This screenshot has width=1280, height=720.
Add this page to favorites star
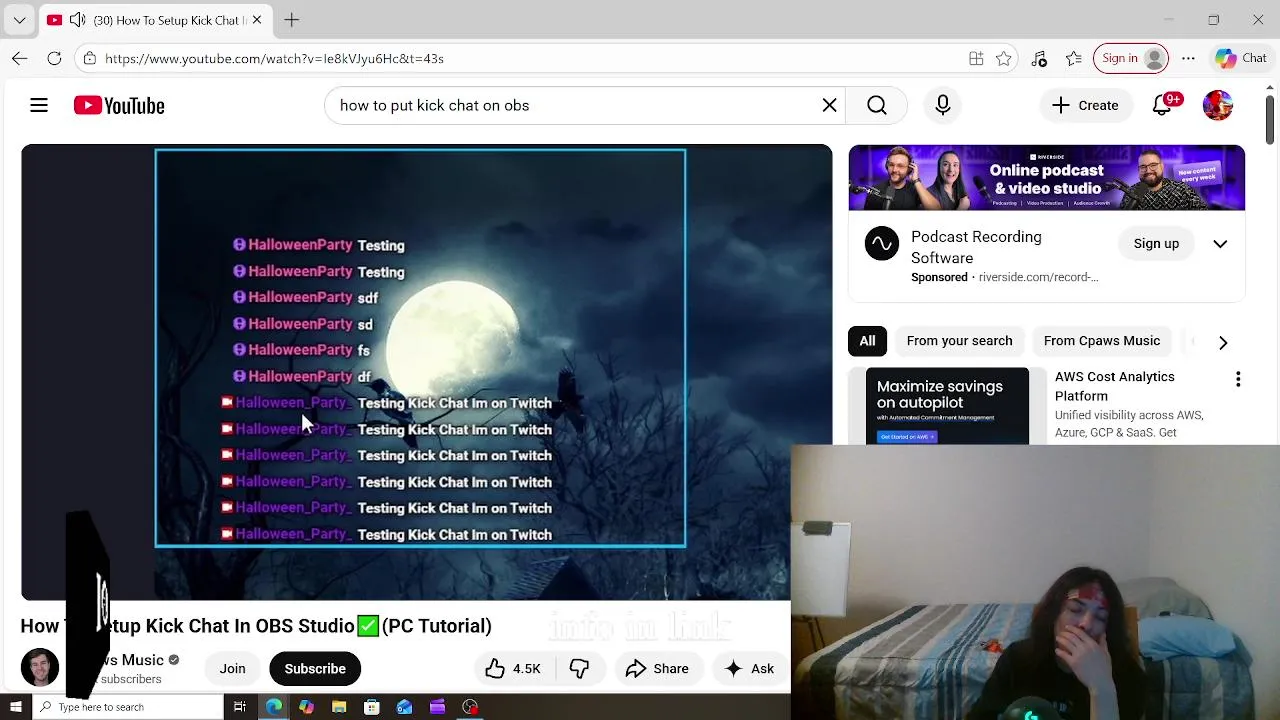[1003, 58]
